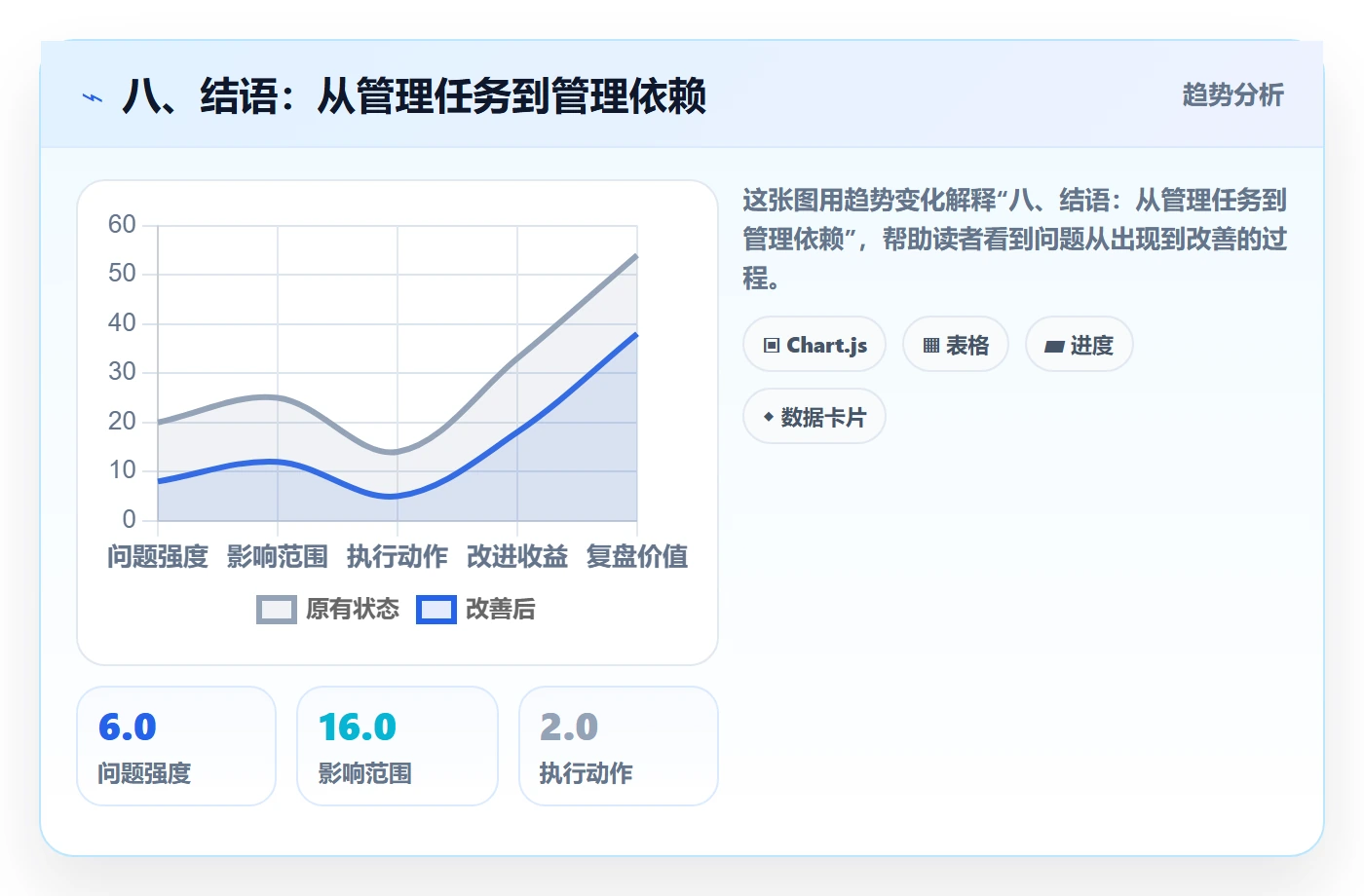This screenshot has height=896, width=1364.
Task: Select the 表格 tag pill
Action: [956, 345]
